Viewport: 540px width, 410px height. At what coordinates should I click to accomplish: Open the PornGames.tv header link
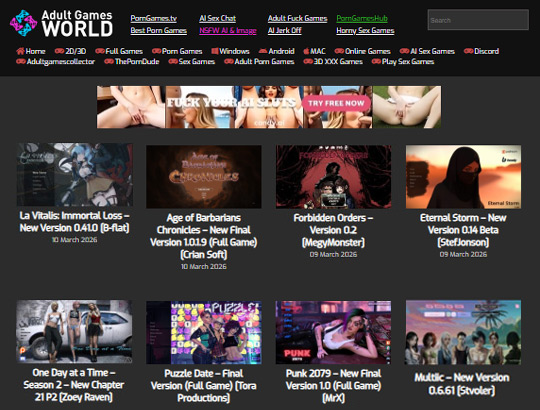154,18
